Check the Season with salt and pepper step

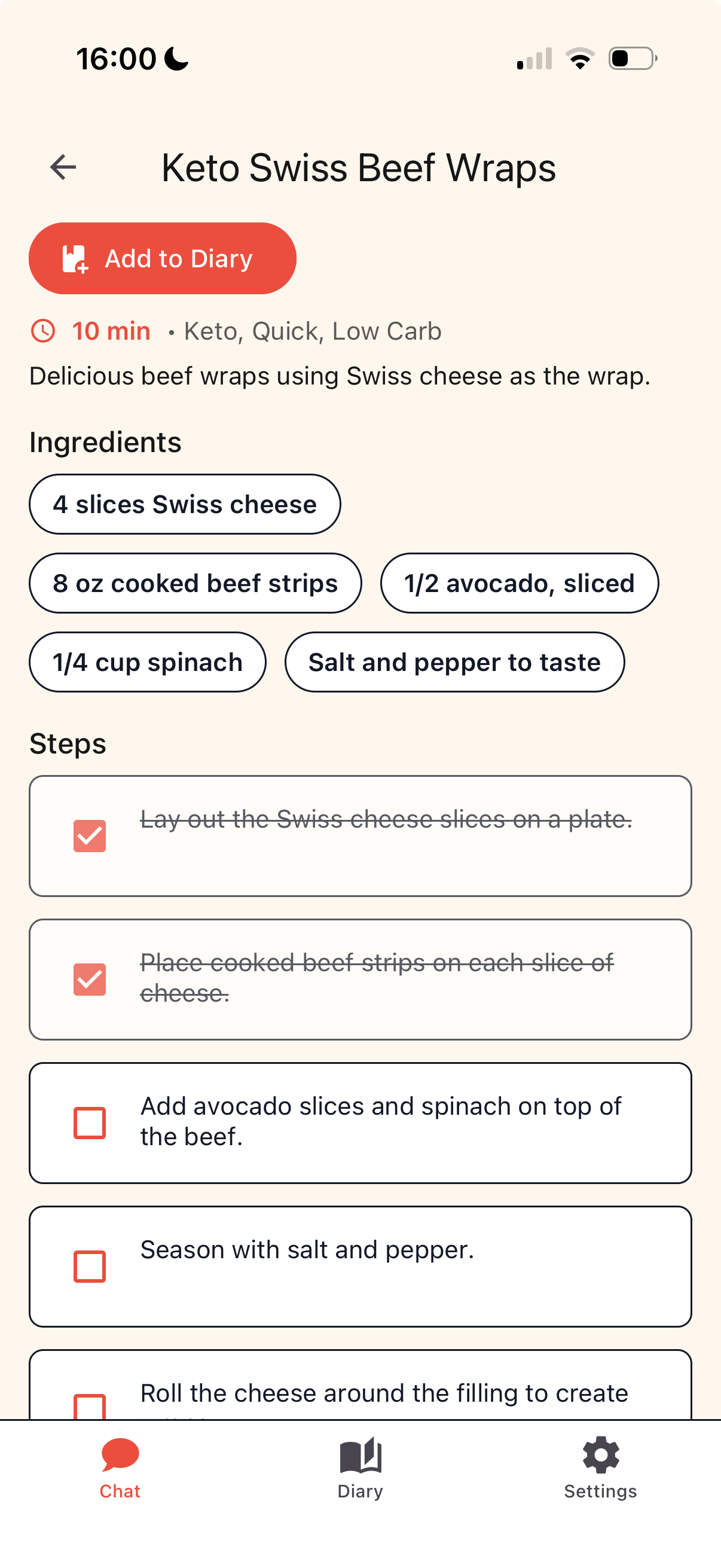pyautogui.click(x=90, y=1267)
